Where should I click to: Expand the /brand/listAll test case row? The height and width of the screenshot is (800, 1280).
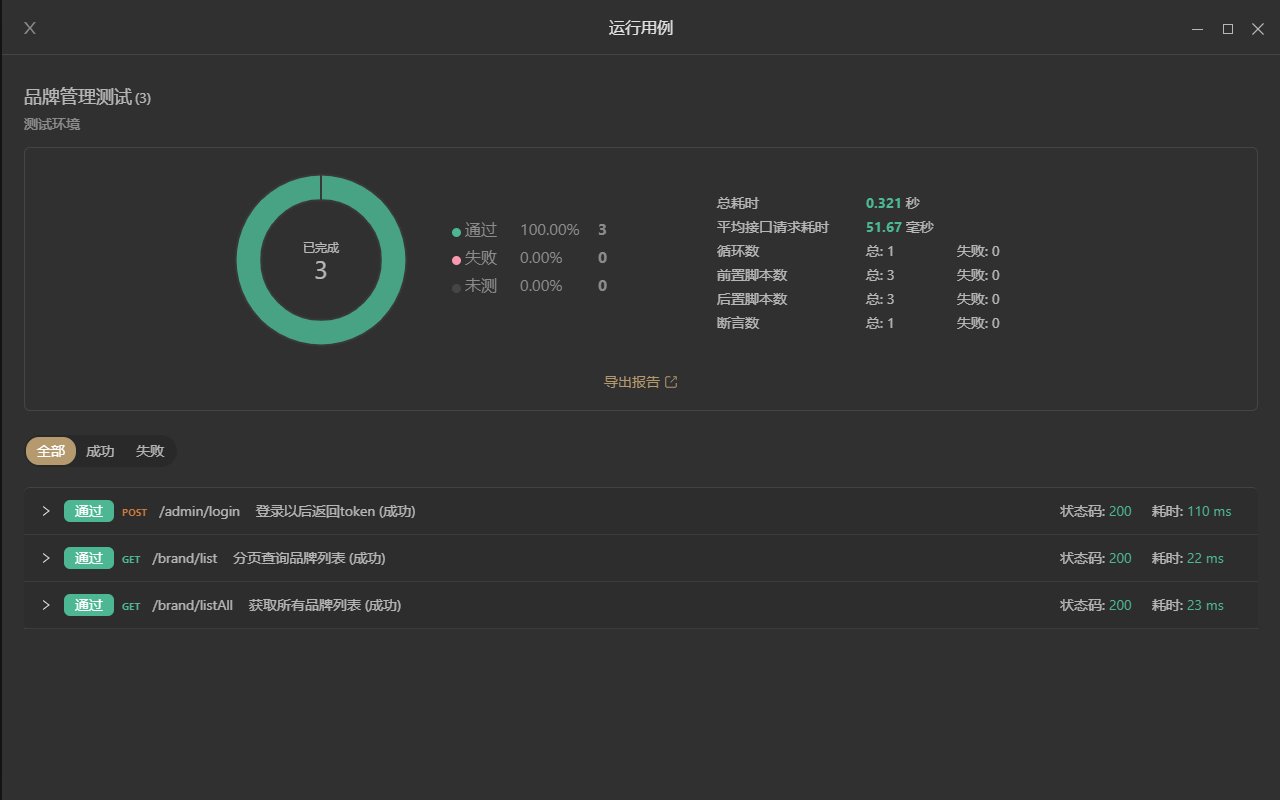45,604
